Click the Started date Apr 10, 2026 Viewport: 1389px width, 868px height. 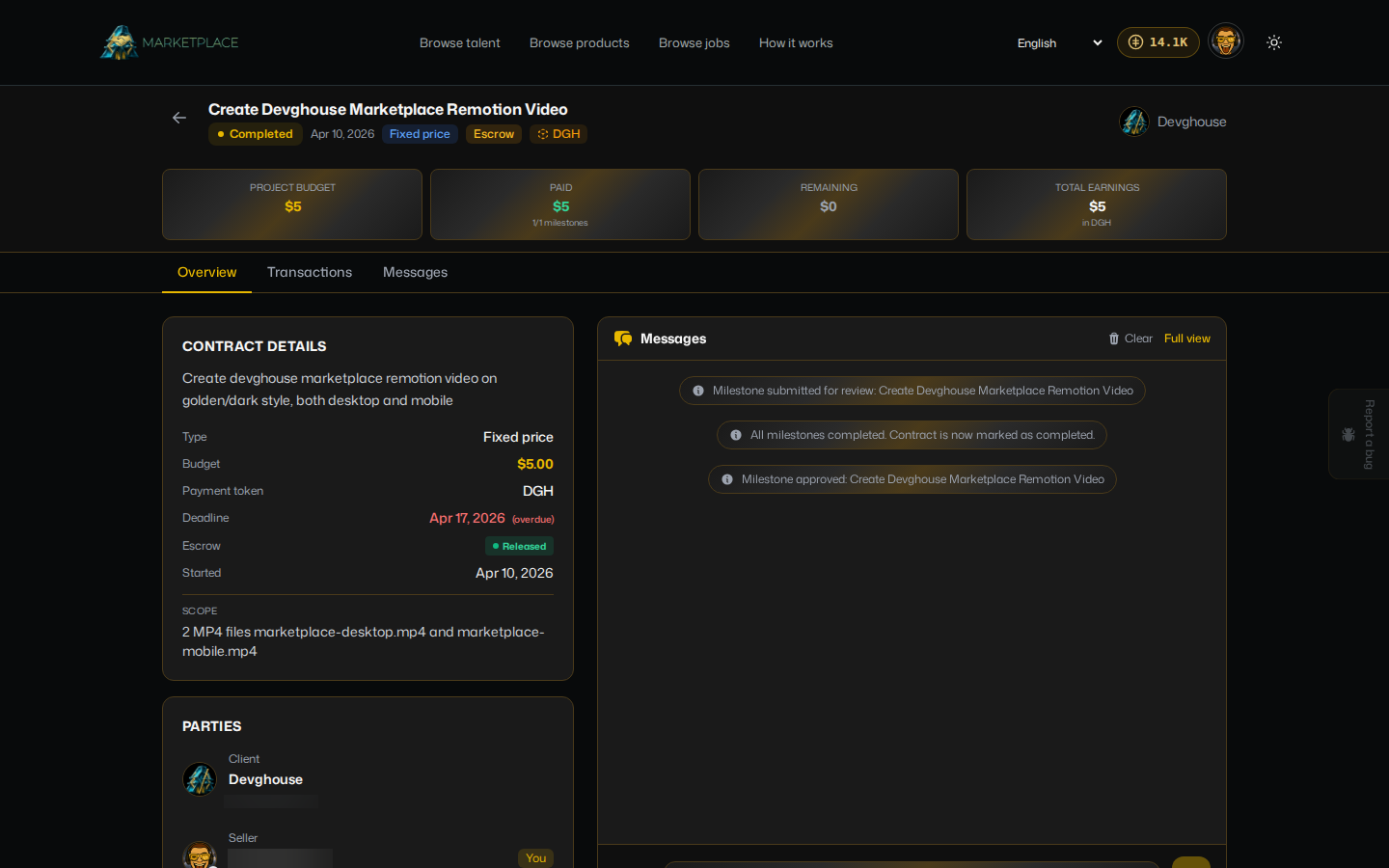(x=514, y=573)
